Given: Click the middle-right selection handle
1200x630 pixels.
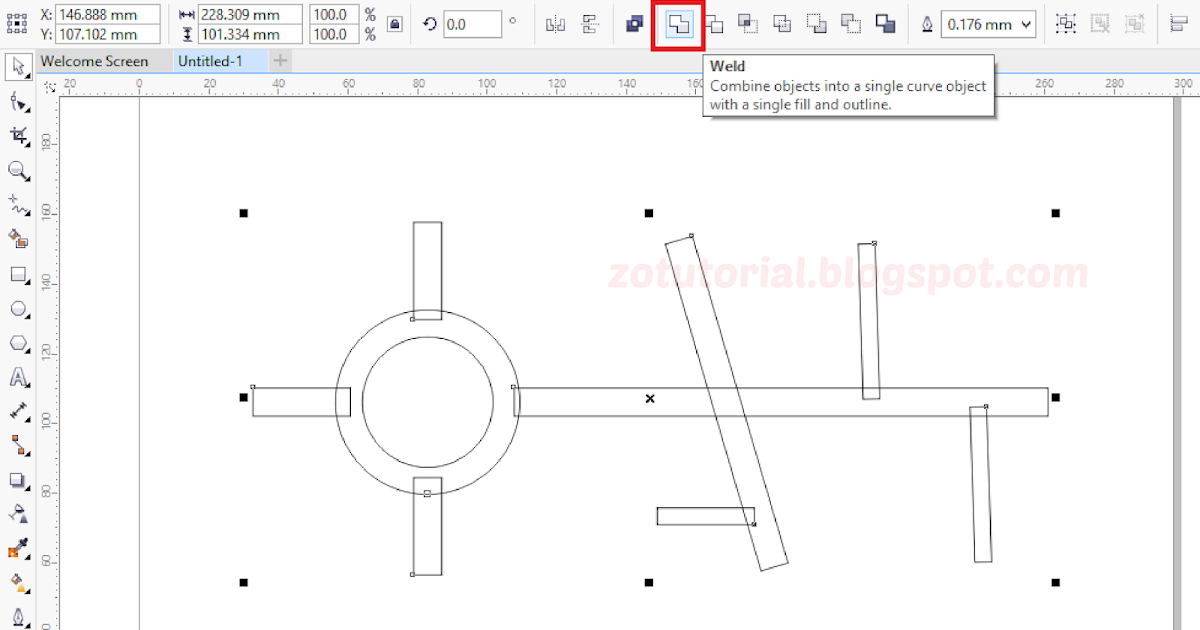Looking at the screenshot, I should [1055, 397].
